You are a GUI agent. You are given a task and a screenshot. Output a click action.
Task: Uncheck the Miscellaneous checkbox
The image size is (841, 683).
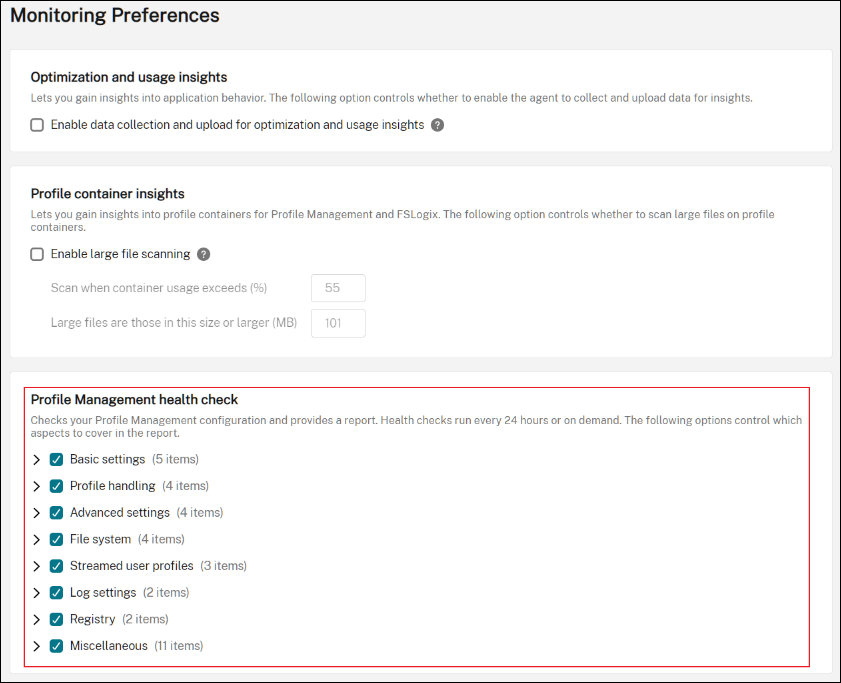click(x=56, y=646)
